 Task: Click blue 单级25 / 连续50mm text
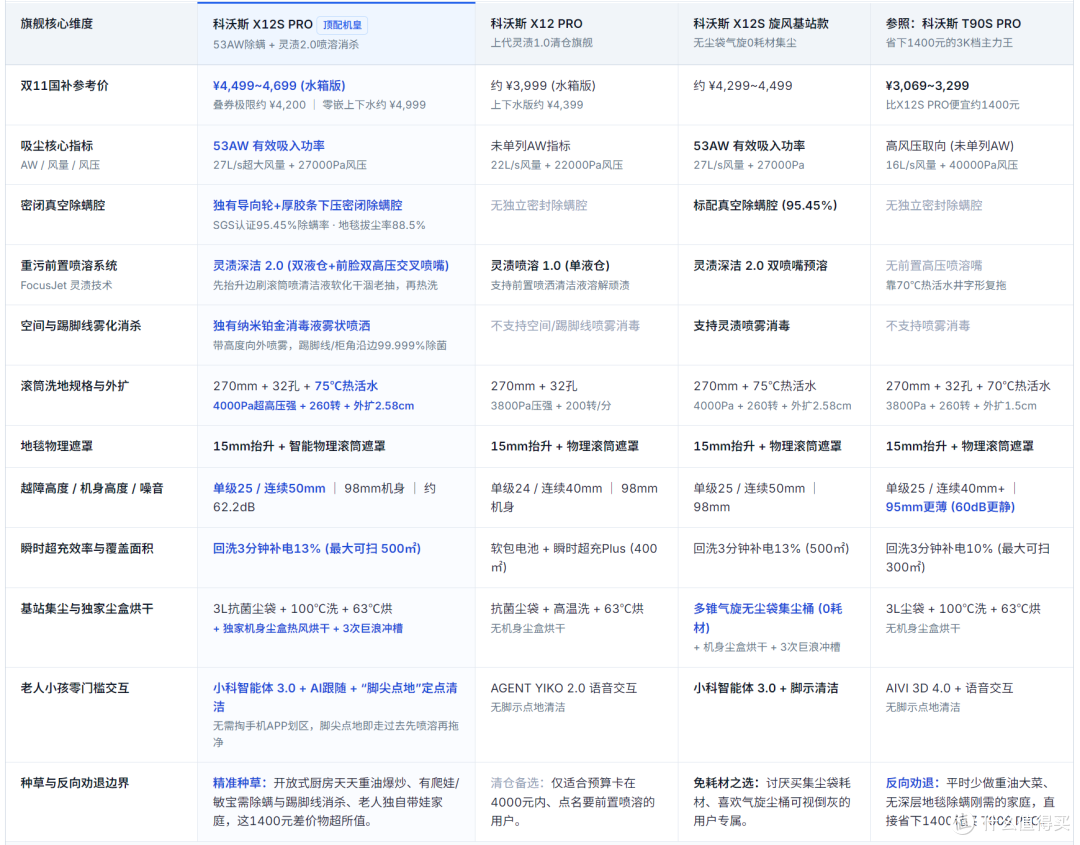point(269,488)
